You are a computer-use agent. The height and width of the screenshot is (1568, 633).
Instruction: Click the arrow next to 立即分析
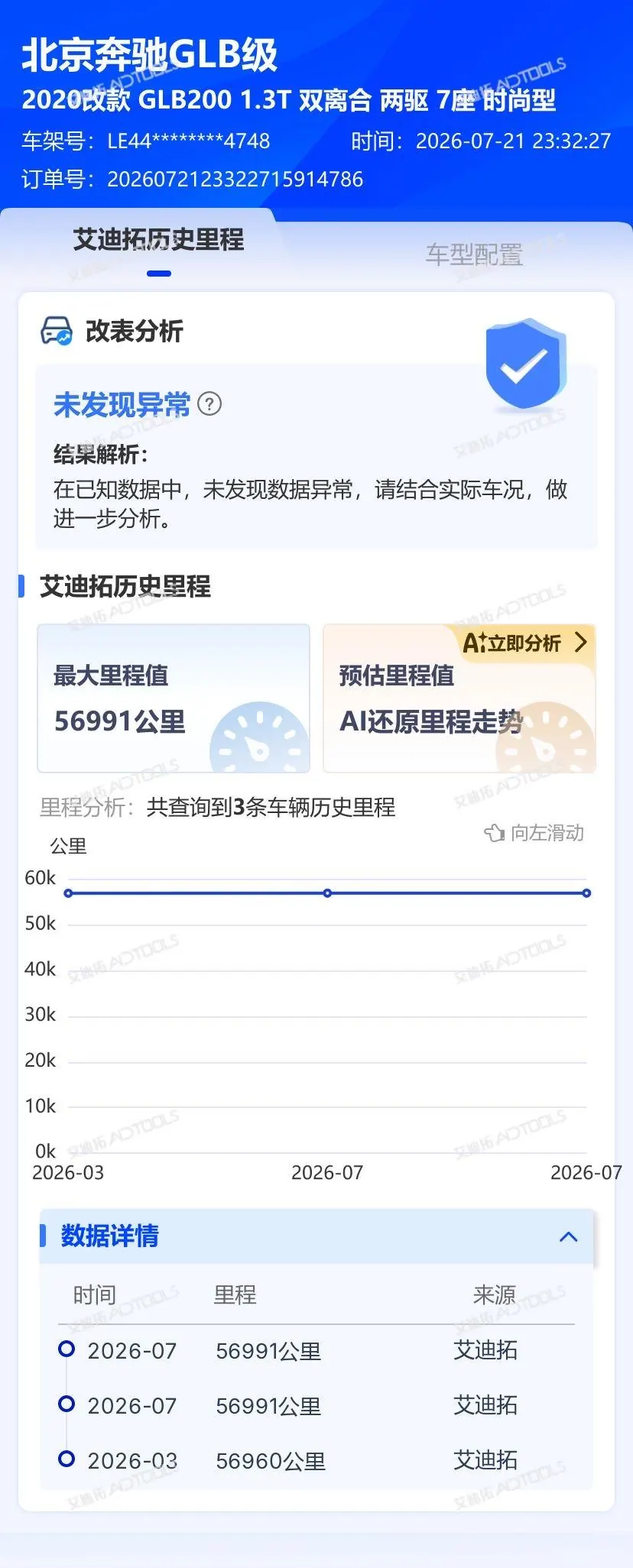[580, 642]
